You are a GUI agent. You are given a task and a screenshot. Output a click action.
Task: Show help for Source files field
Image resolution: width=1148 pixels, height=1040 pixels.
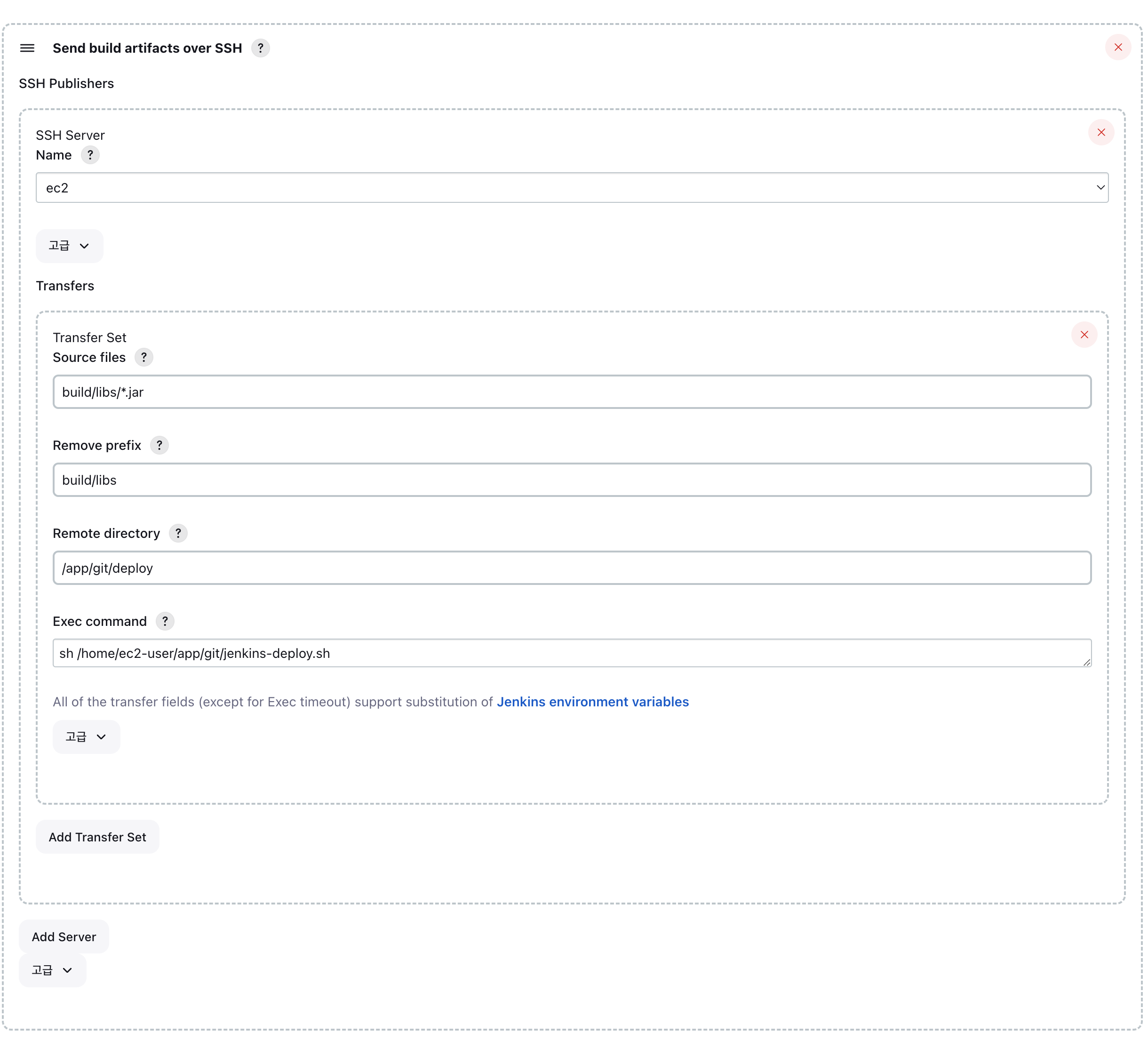click(x=143, y=358)
